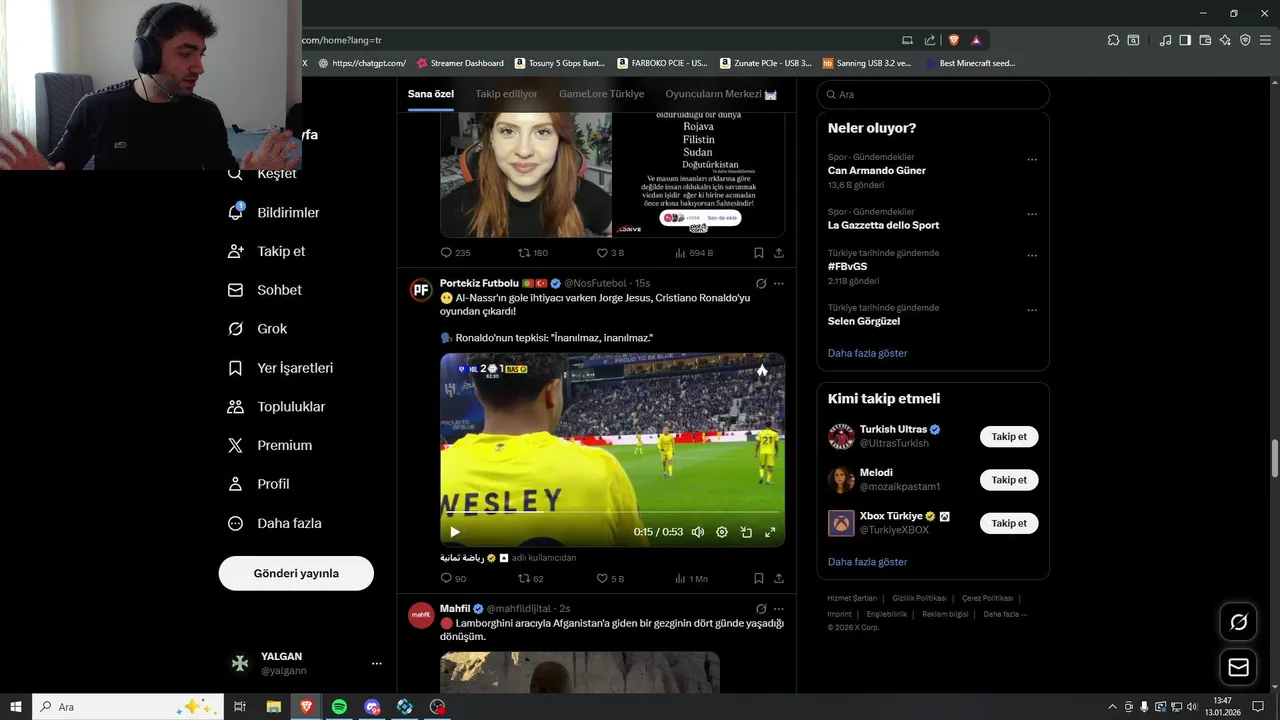This screenshot has width=1280, height=720.
Task: Open the Portekiz Futbolu post options menu
Action: tap(779, 284)
